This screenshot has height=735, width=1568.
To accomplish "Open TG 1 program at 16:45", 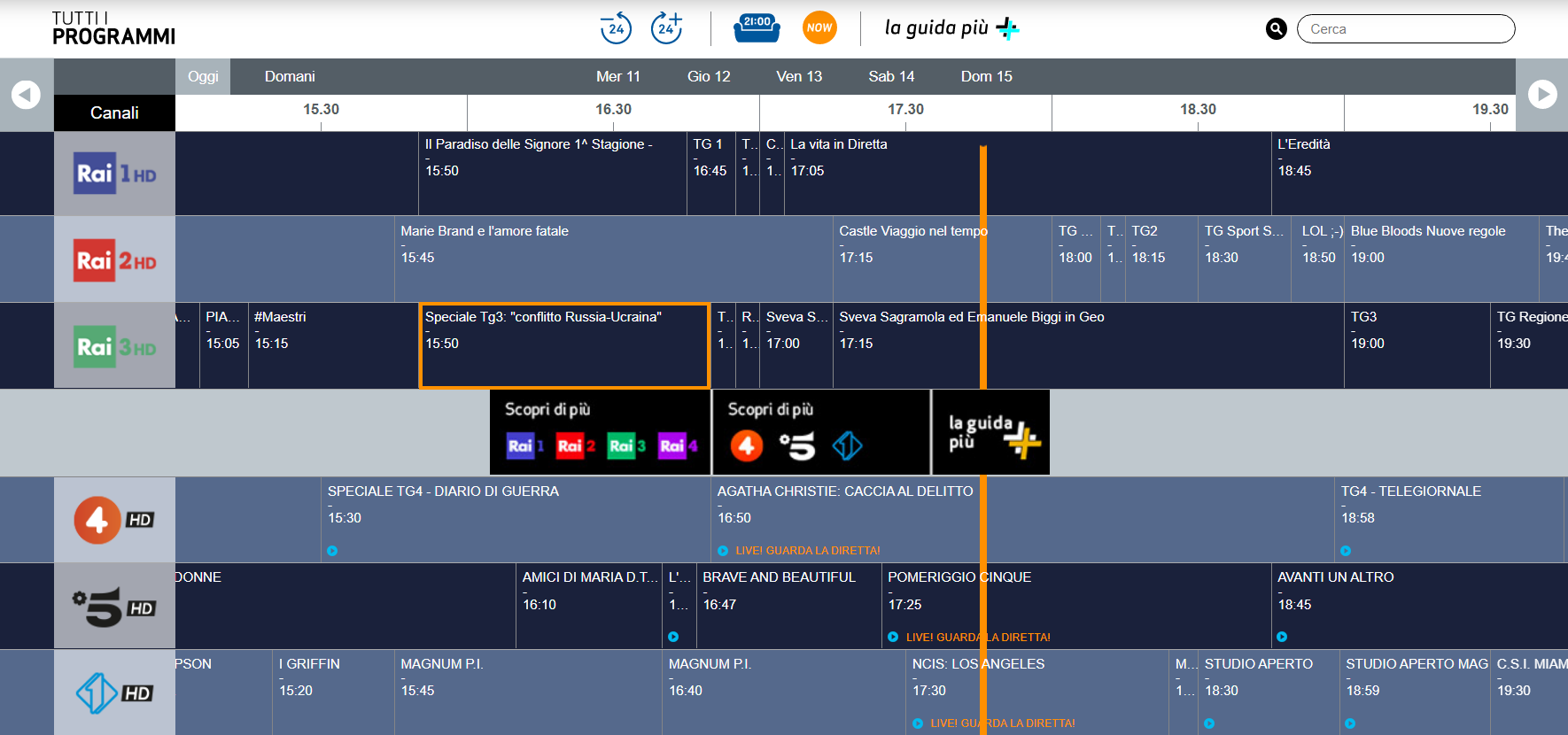I will tap(711, 174).
